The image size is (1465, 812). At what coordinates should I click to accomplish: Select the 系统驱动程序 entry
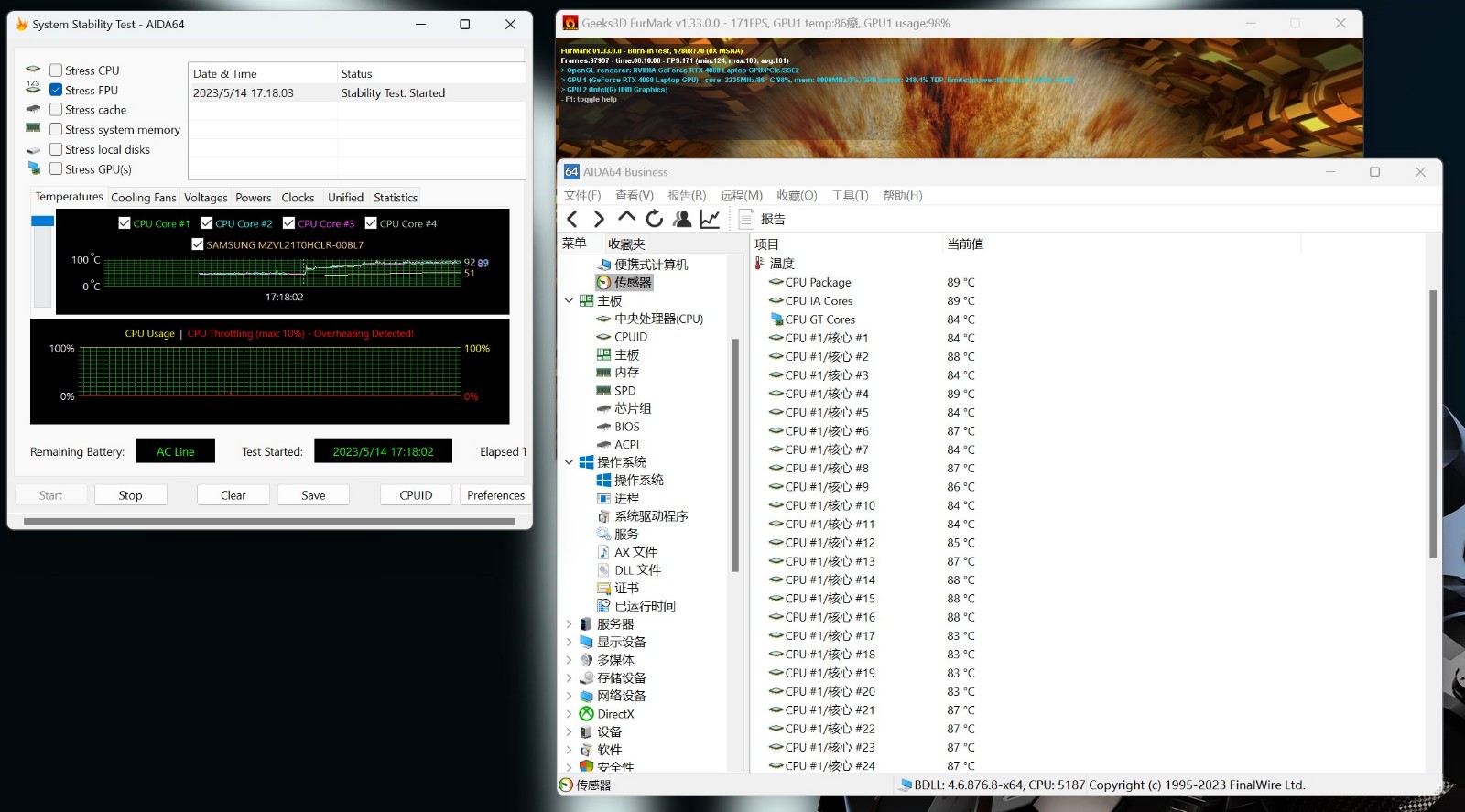[643, 516]
